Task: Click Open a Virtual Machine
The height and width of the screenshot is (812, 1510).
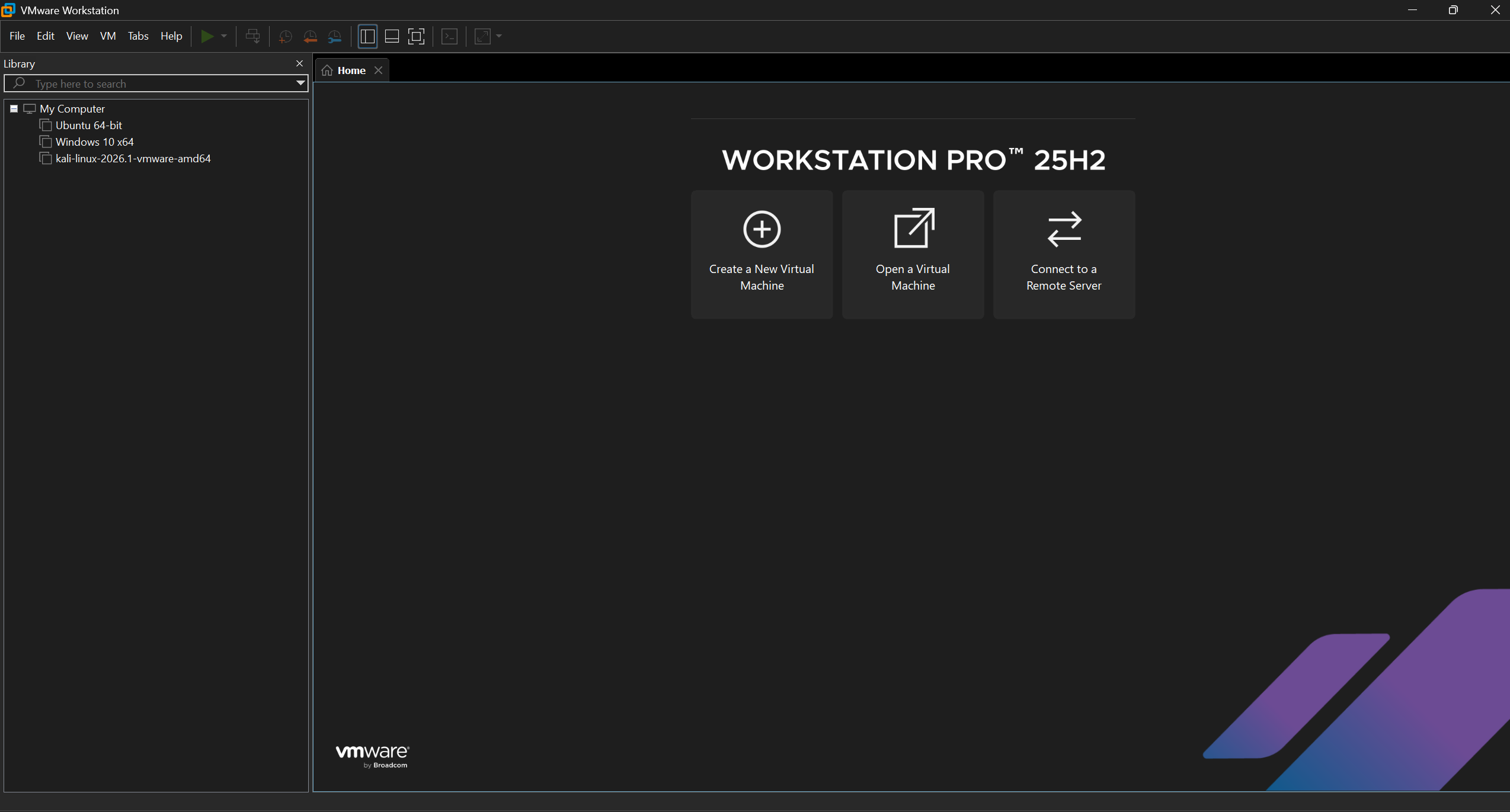Action: pyautogui.click(x=913, y=255)
